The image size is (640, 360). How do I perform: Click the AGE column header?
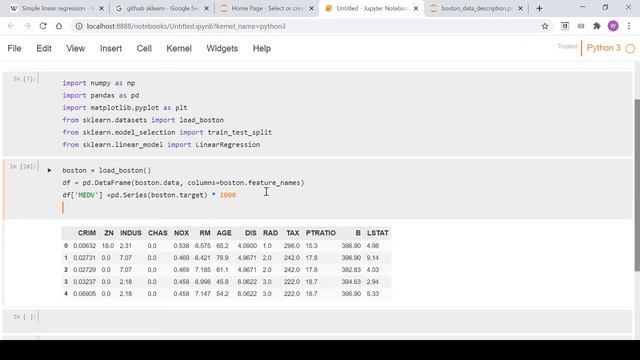click(224, 233)
